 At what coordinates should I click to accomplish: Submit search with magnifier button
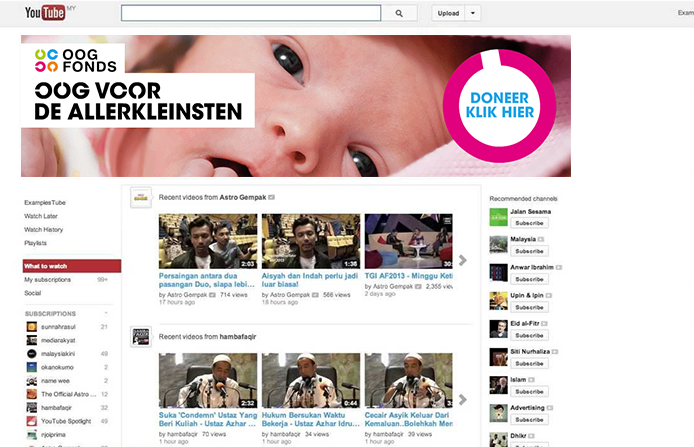(x=399, y=13)
